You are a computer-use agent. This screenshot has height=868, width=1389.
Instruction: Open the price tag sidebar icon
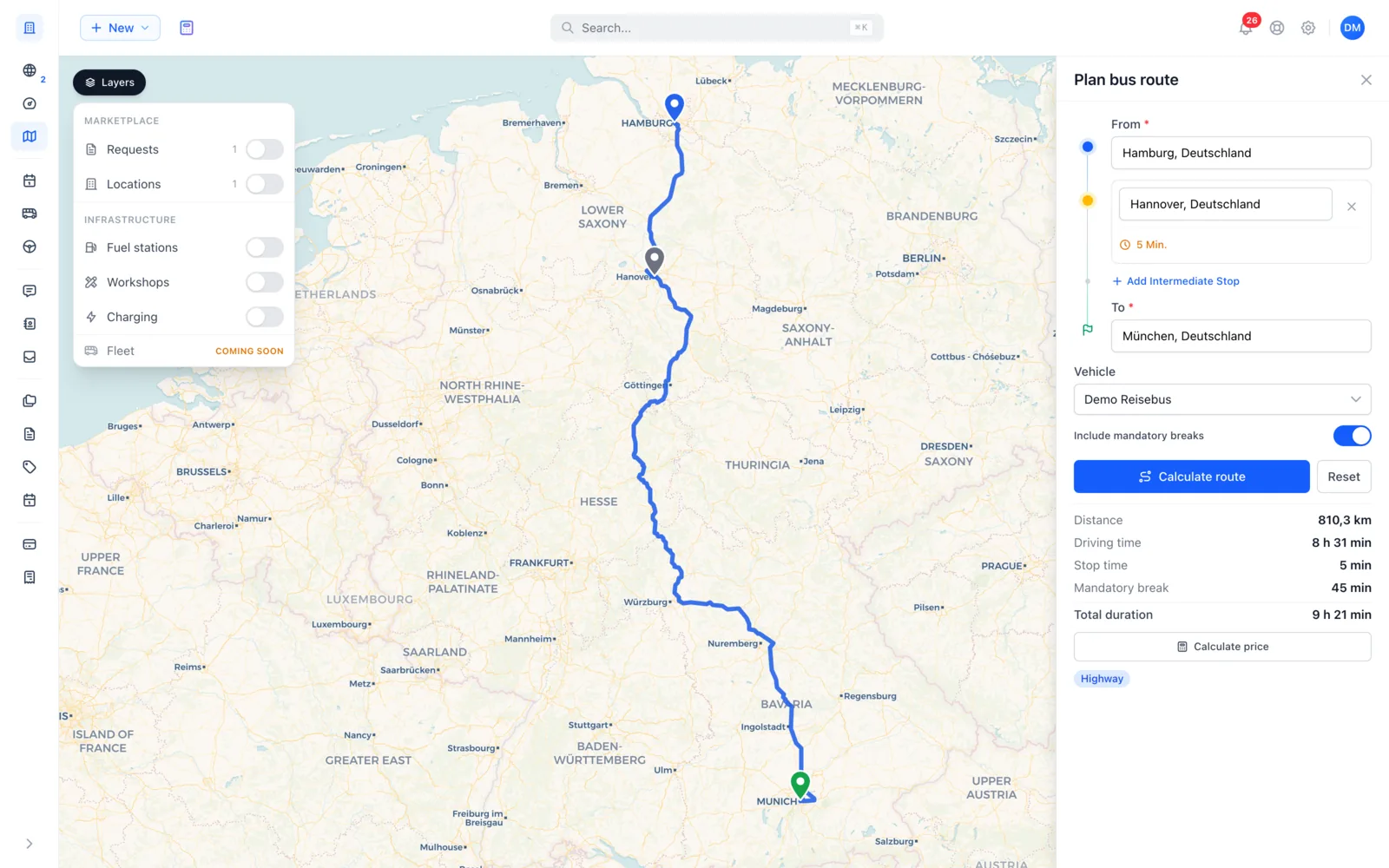tap(30, 467)
